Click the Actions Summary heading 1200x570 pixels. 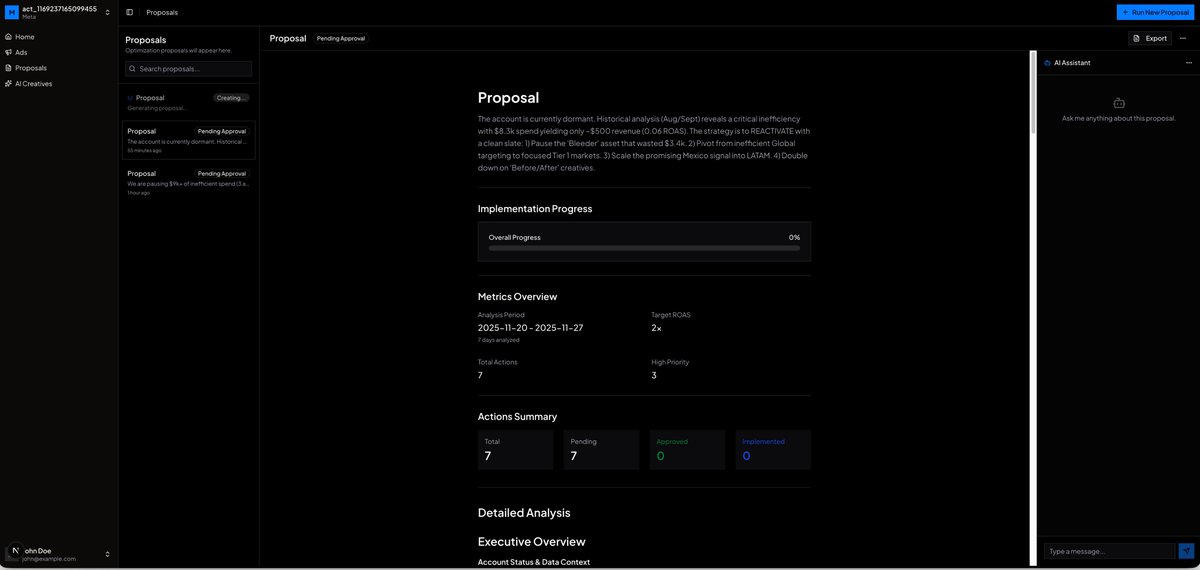click(517, 417)
